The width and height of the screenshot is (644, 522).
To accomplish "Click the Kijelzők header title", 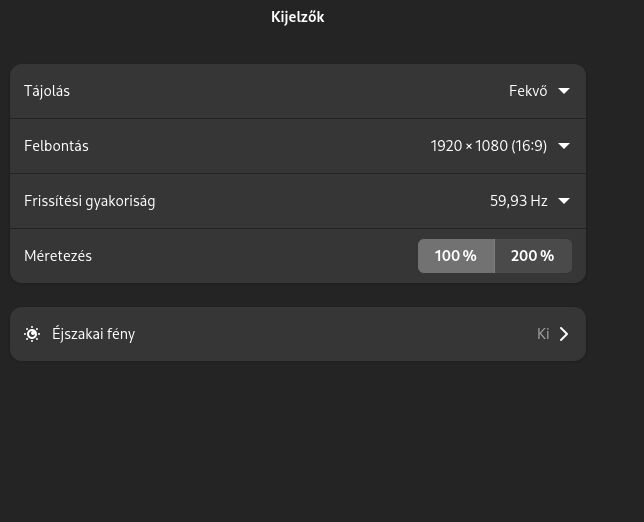I will pyautogui.click(x=298, y=17).
